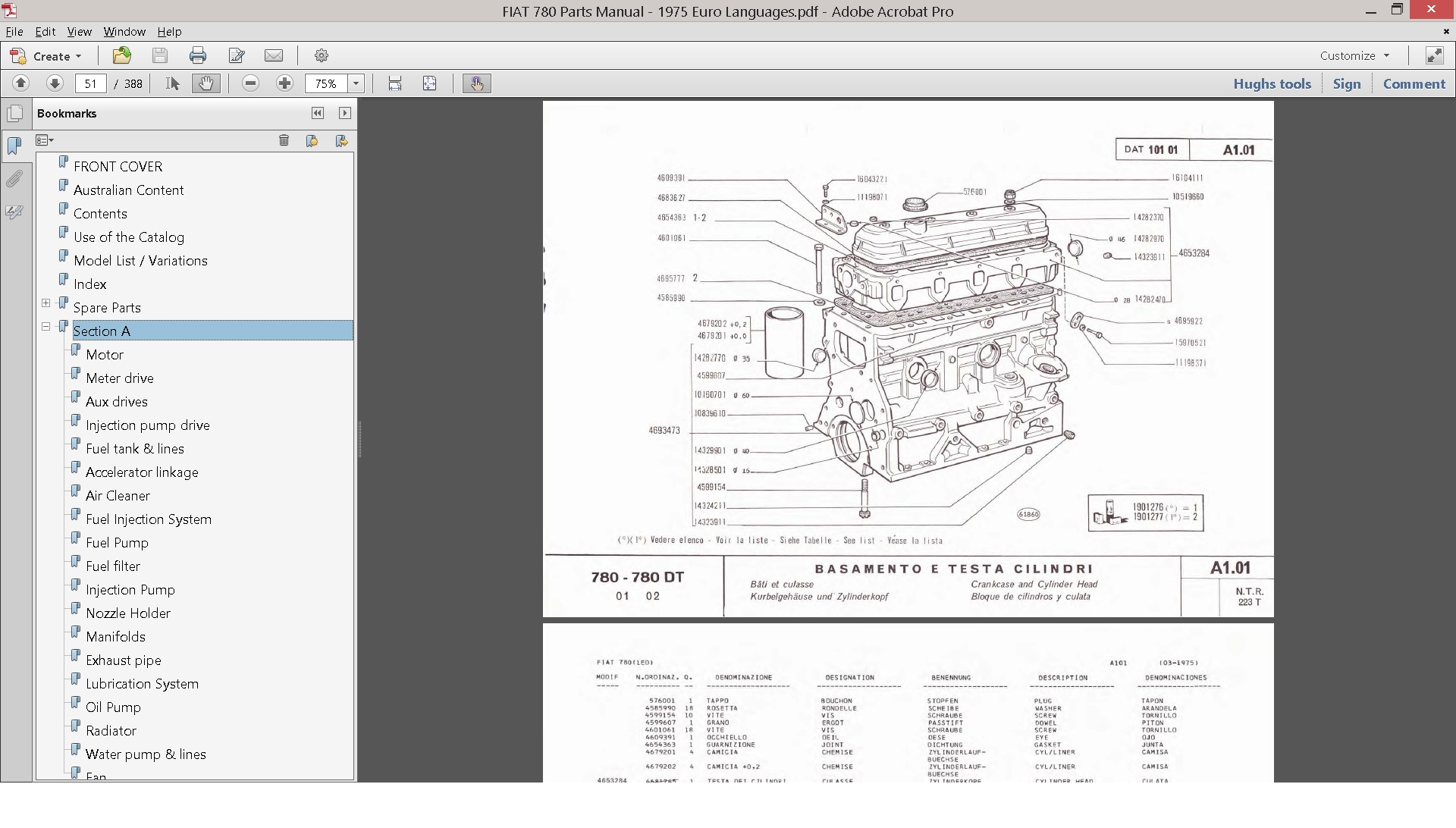
Task: Select the Motor bookmark
Action: (x=105, y=355)
